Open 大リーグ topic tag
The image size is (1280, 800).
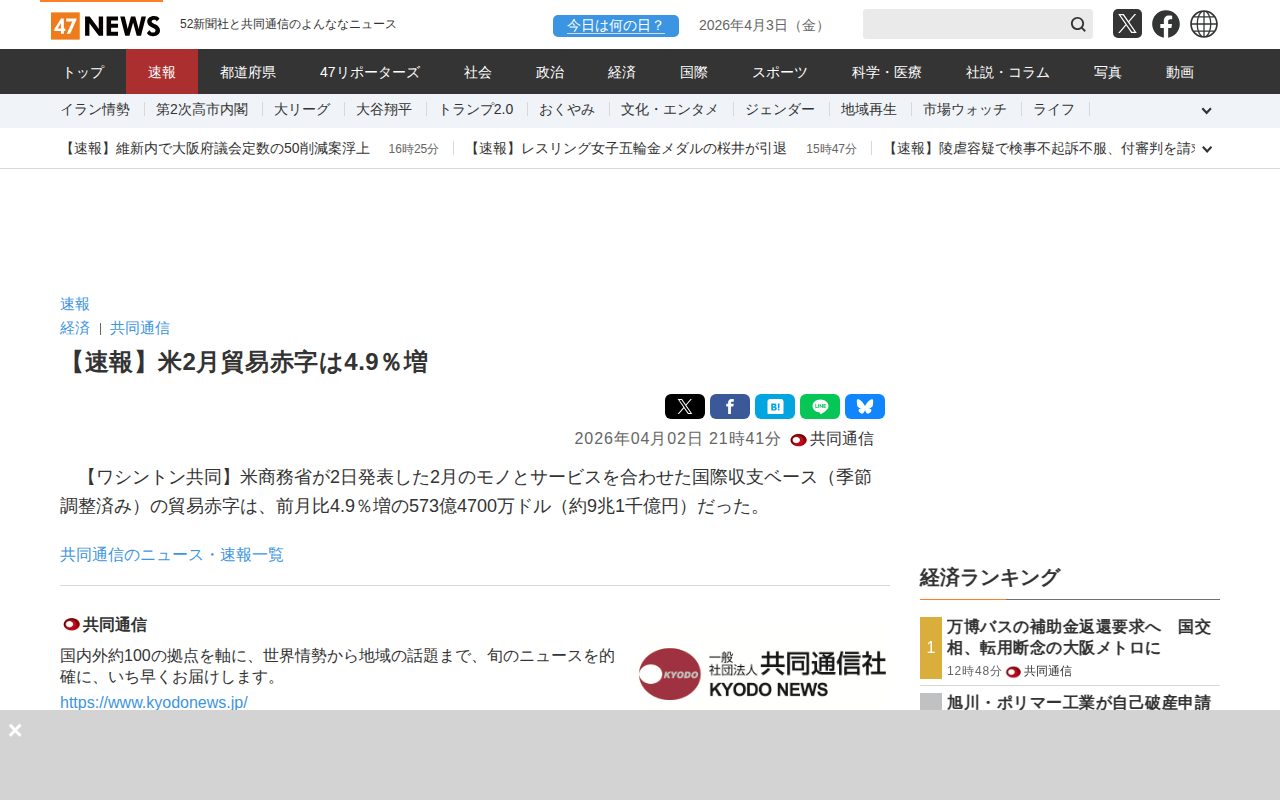302,110
